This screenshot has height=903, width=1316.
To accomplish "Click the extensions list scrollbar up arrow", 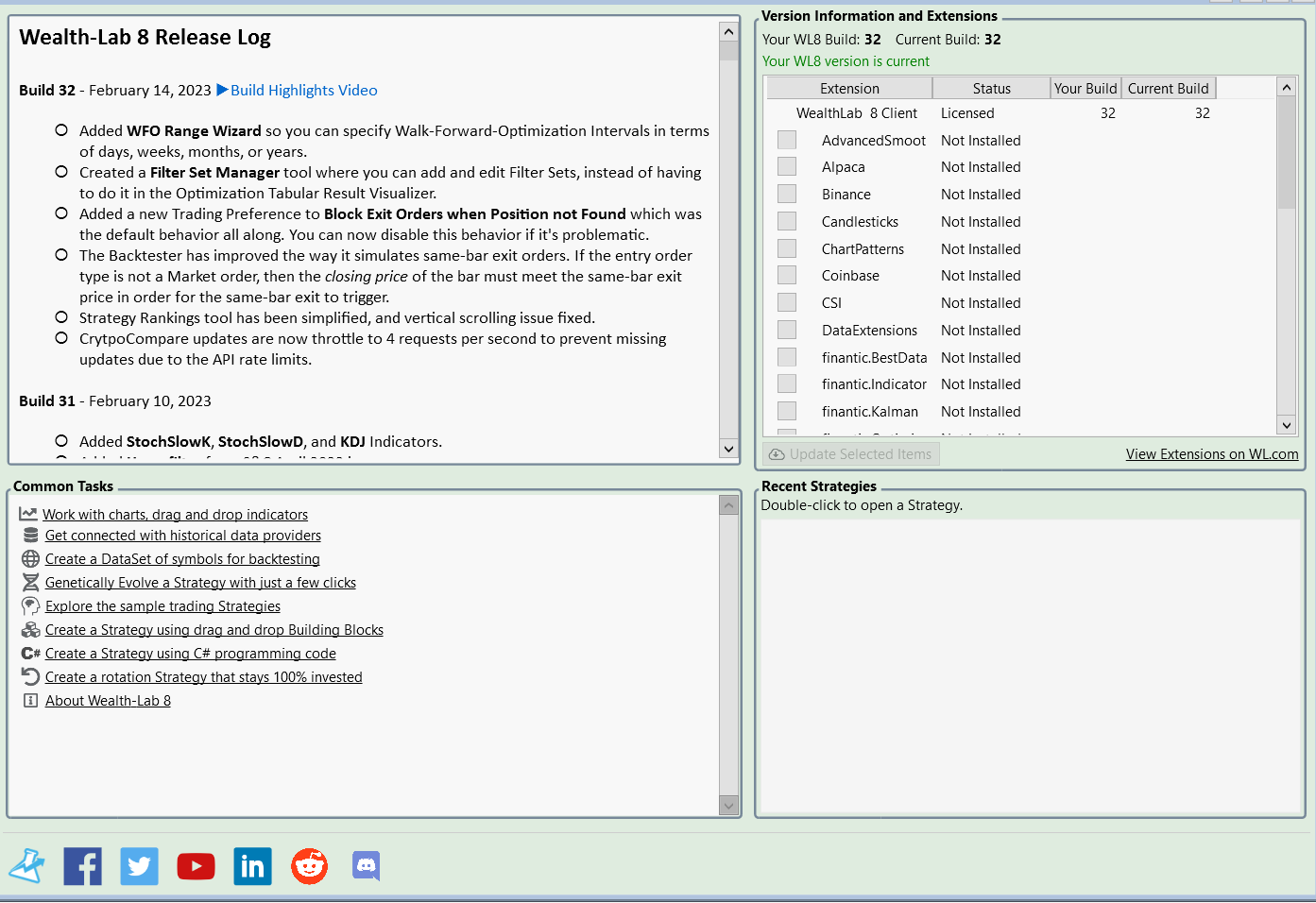I will [1287, 87].
